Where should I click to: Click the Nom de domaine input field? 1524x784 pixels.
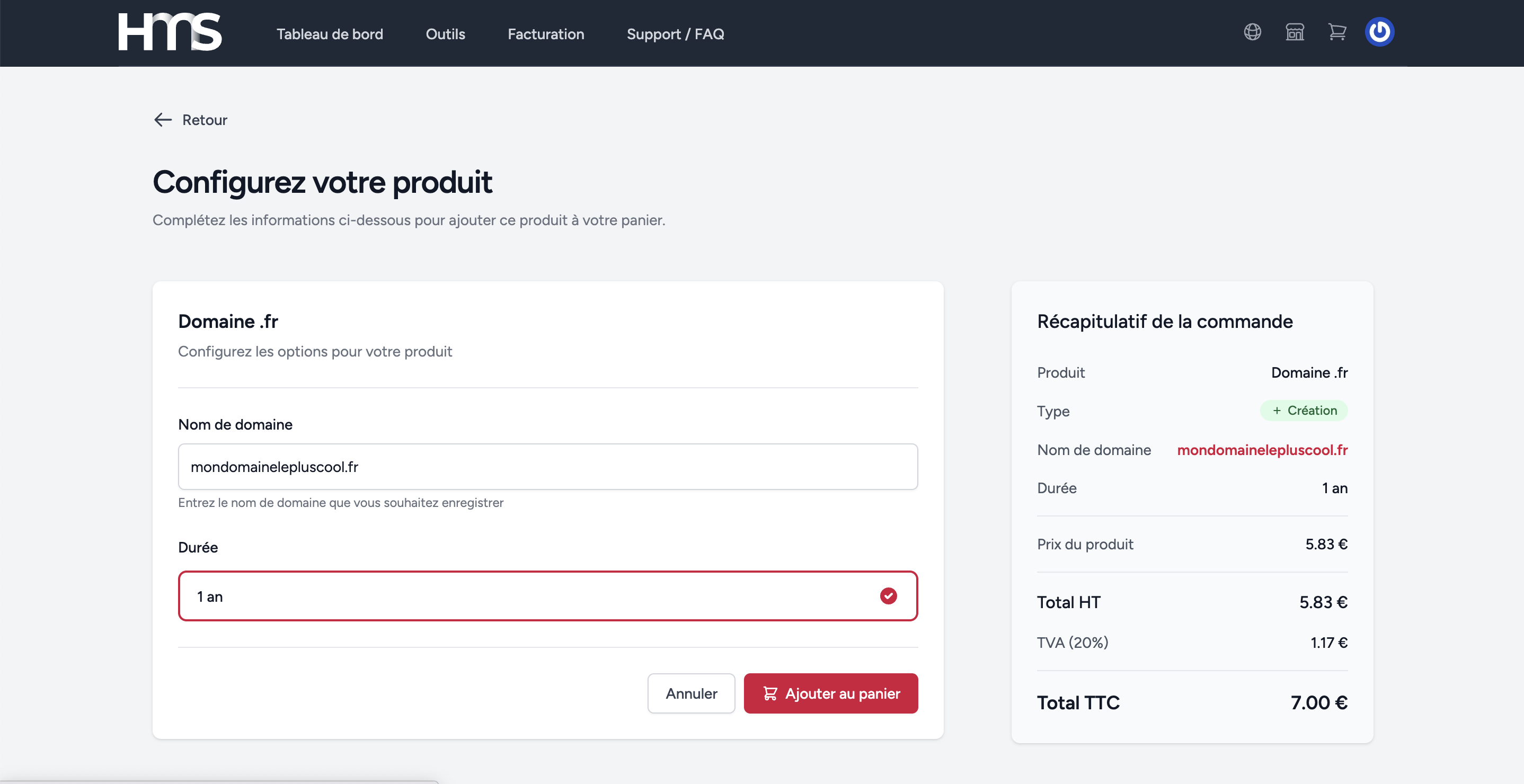547,467
